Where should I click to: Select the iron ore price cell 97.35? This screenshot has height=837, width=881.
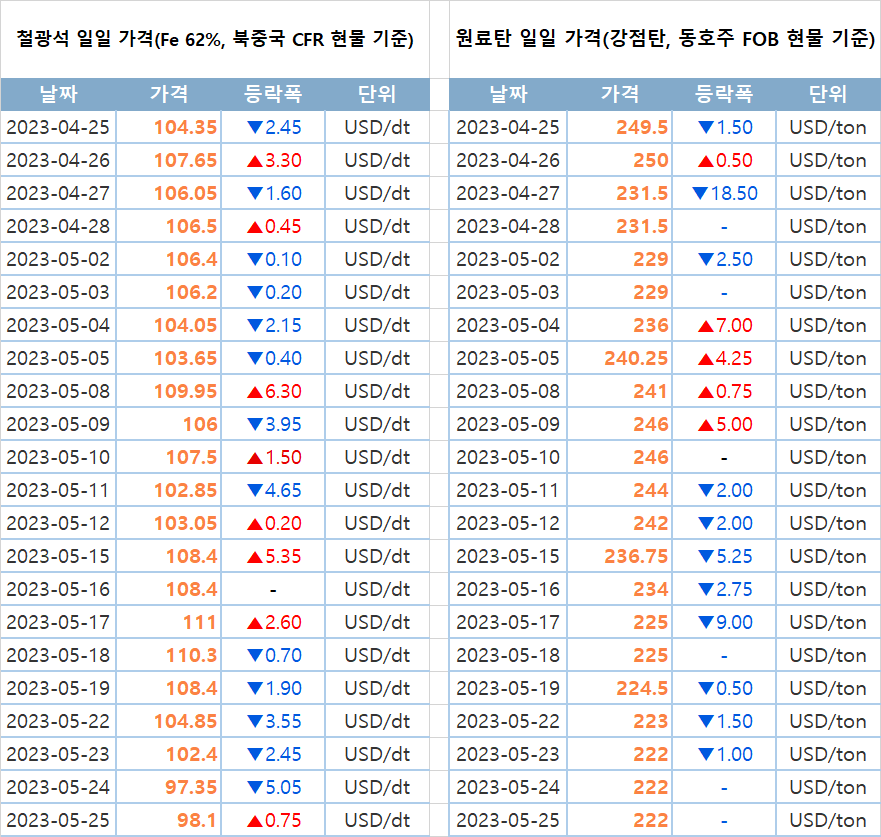191,787
